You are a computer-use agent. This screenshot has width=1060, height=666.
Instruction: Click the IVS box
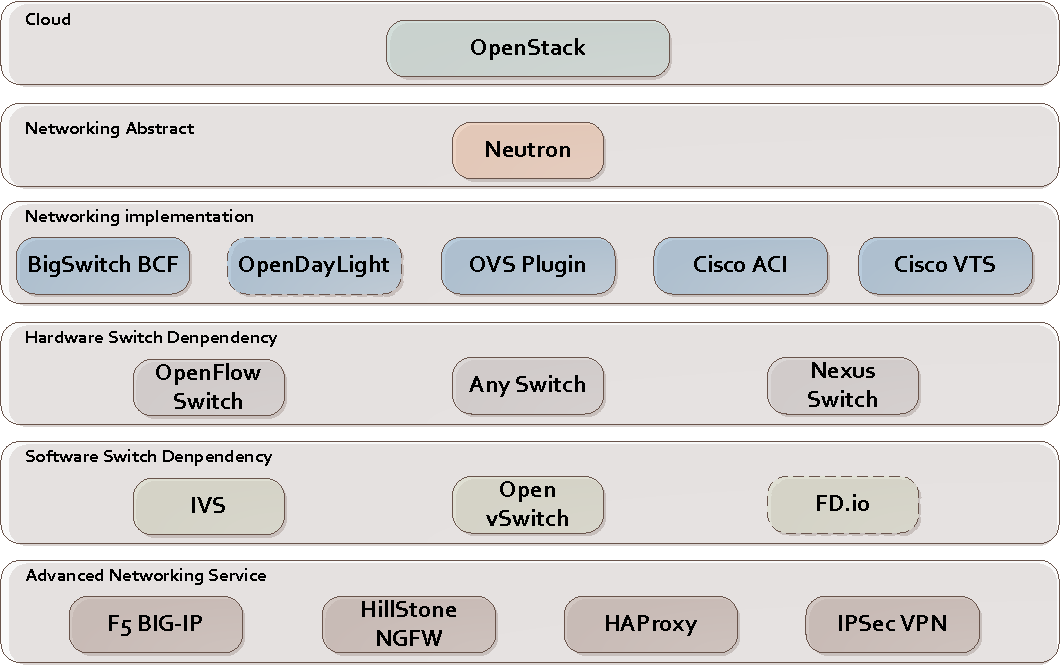pos(209,506)
